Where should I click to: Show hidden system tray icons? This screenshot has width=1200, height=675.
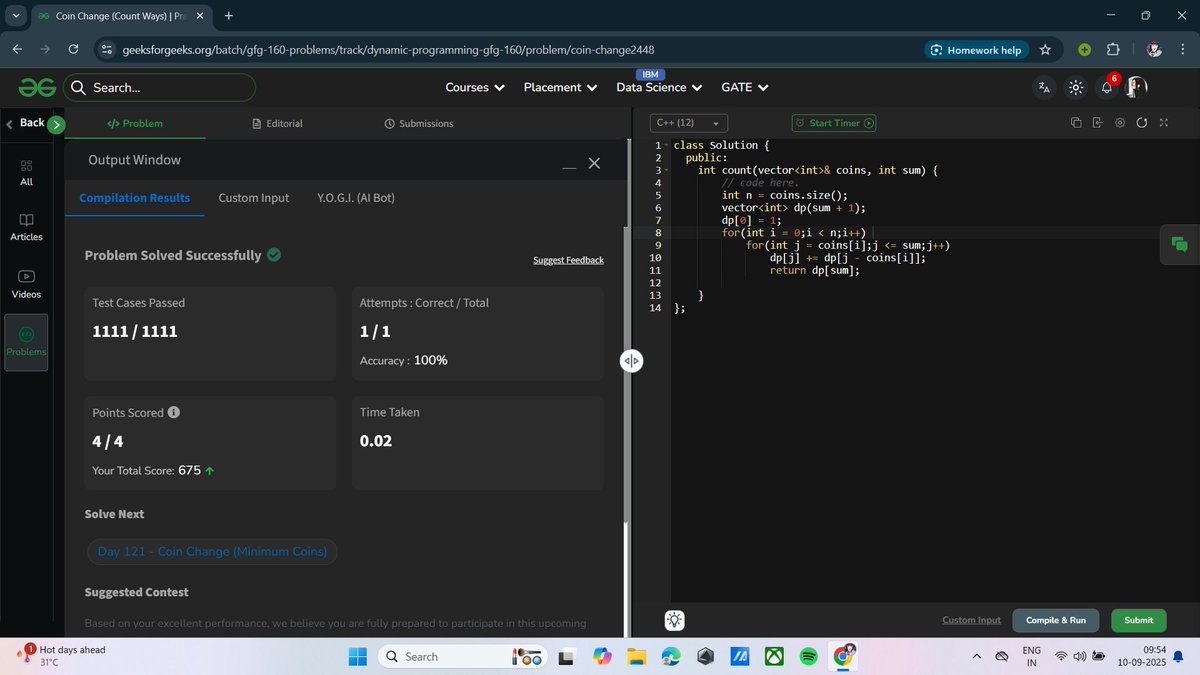[976, 656]
